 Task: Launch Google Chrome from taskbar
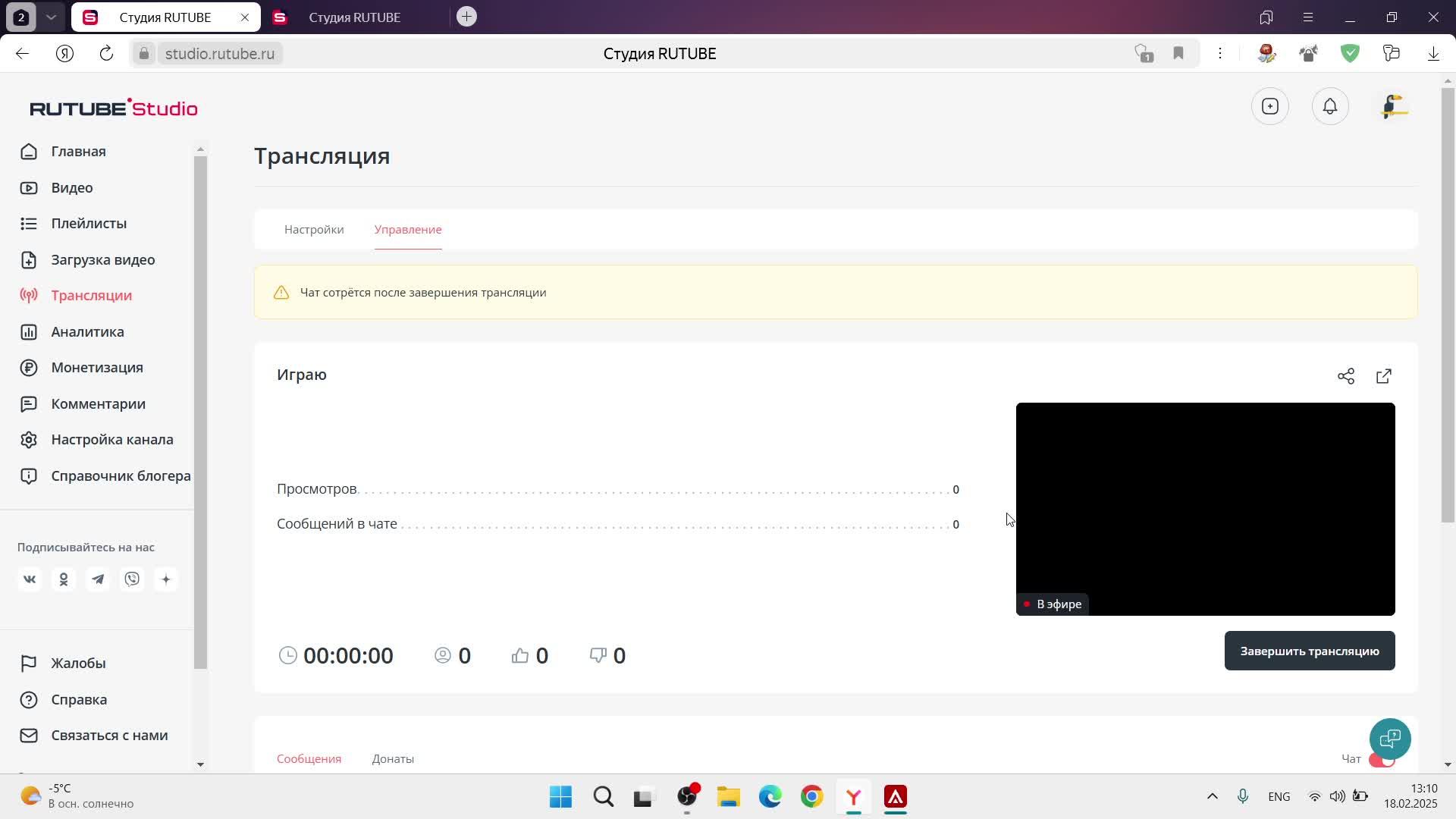click(x=812, y=798)
